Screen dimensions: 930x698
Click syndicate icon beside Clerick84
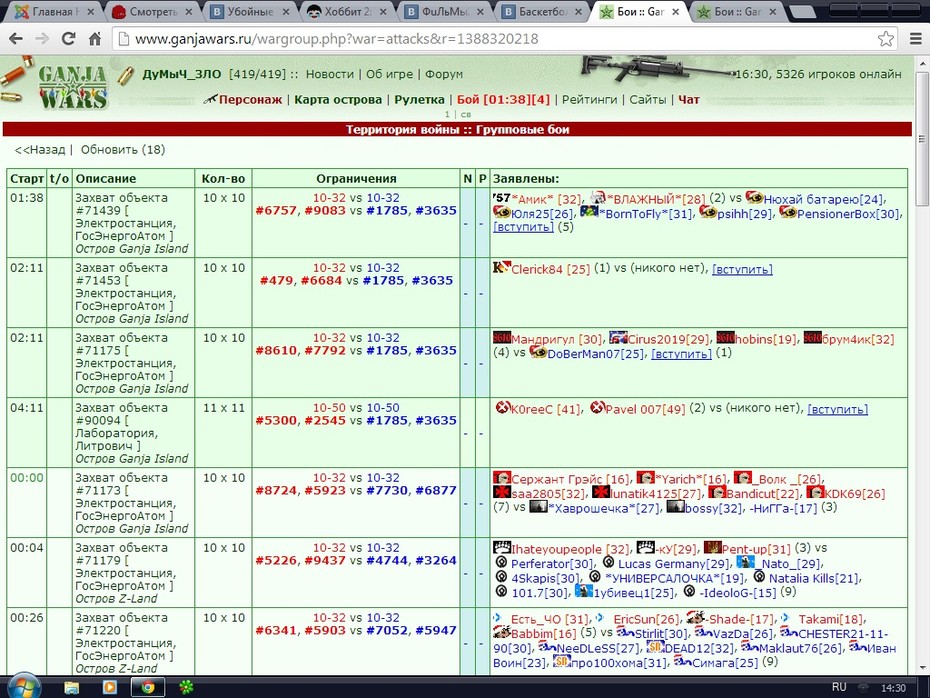point(501,267)
